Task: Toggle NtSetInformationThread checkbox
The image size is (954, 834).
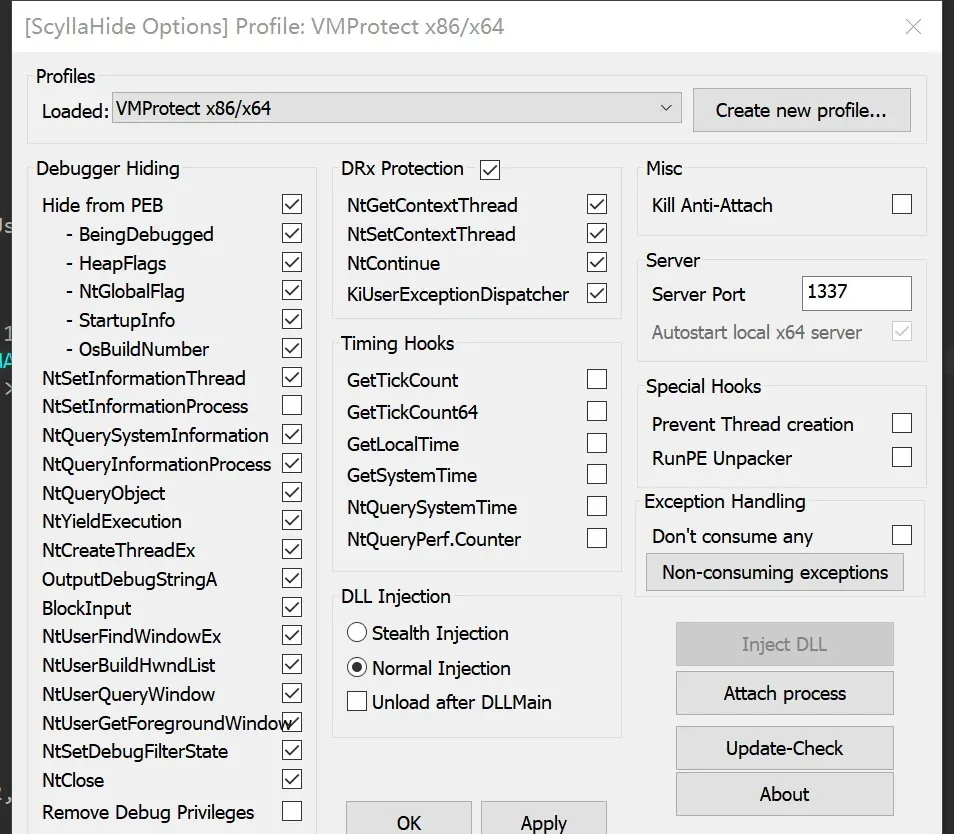Action: click(292, 377)
